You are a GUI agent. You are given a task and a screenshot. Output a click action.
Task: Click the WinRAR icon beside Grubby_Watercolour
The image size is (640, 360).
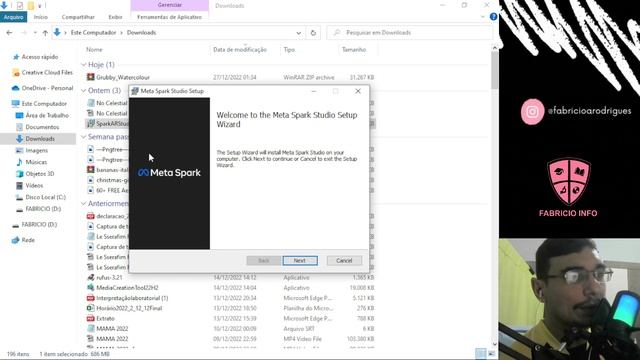pos(91,77)
